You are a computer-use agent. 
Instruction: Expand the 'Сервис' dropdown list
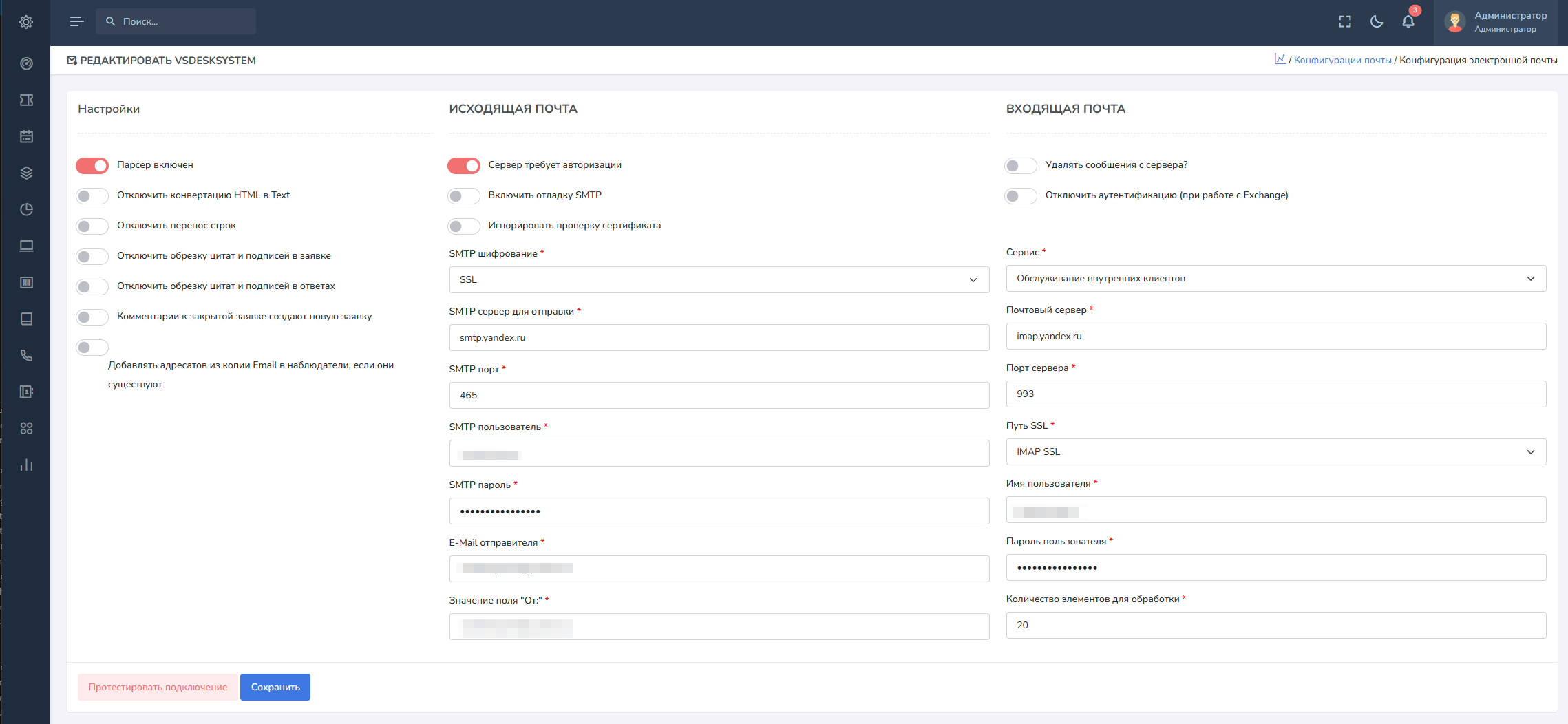[1275, 279]
